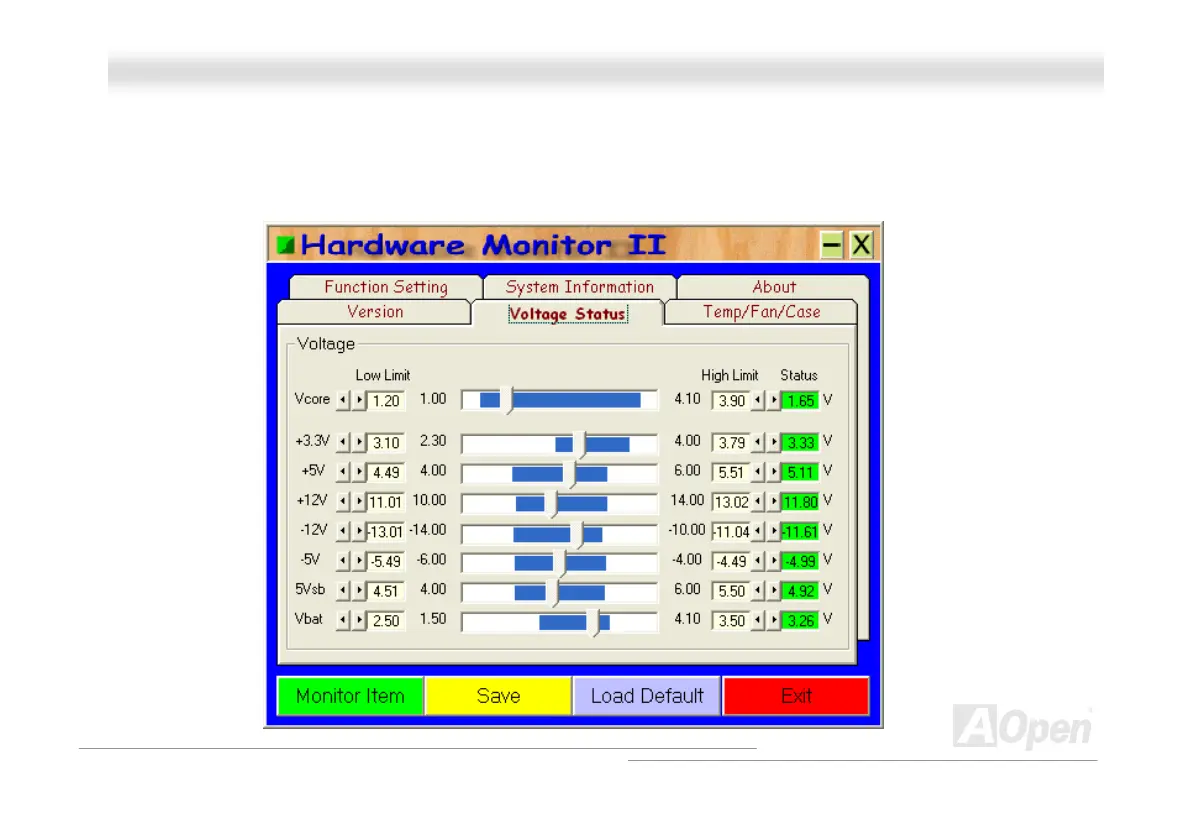Decrease the +5V high limit with the left arrow
Screen dimensions: 1190x821
[x=757, y=472]
